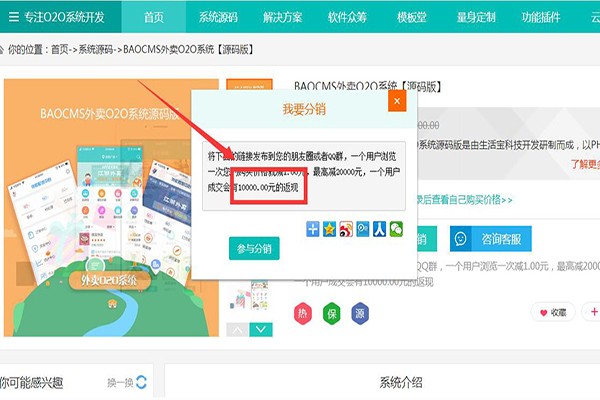Click the 换一换 refresh icon

tap(141, 382)
